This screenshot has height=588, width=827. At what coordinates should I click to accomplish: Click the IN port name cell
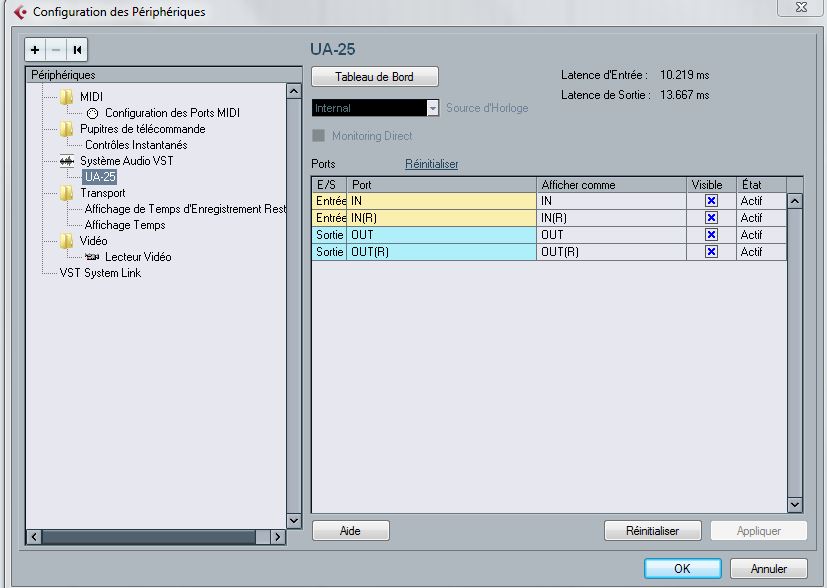441,201
